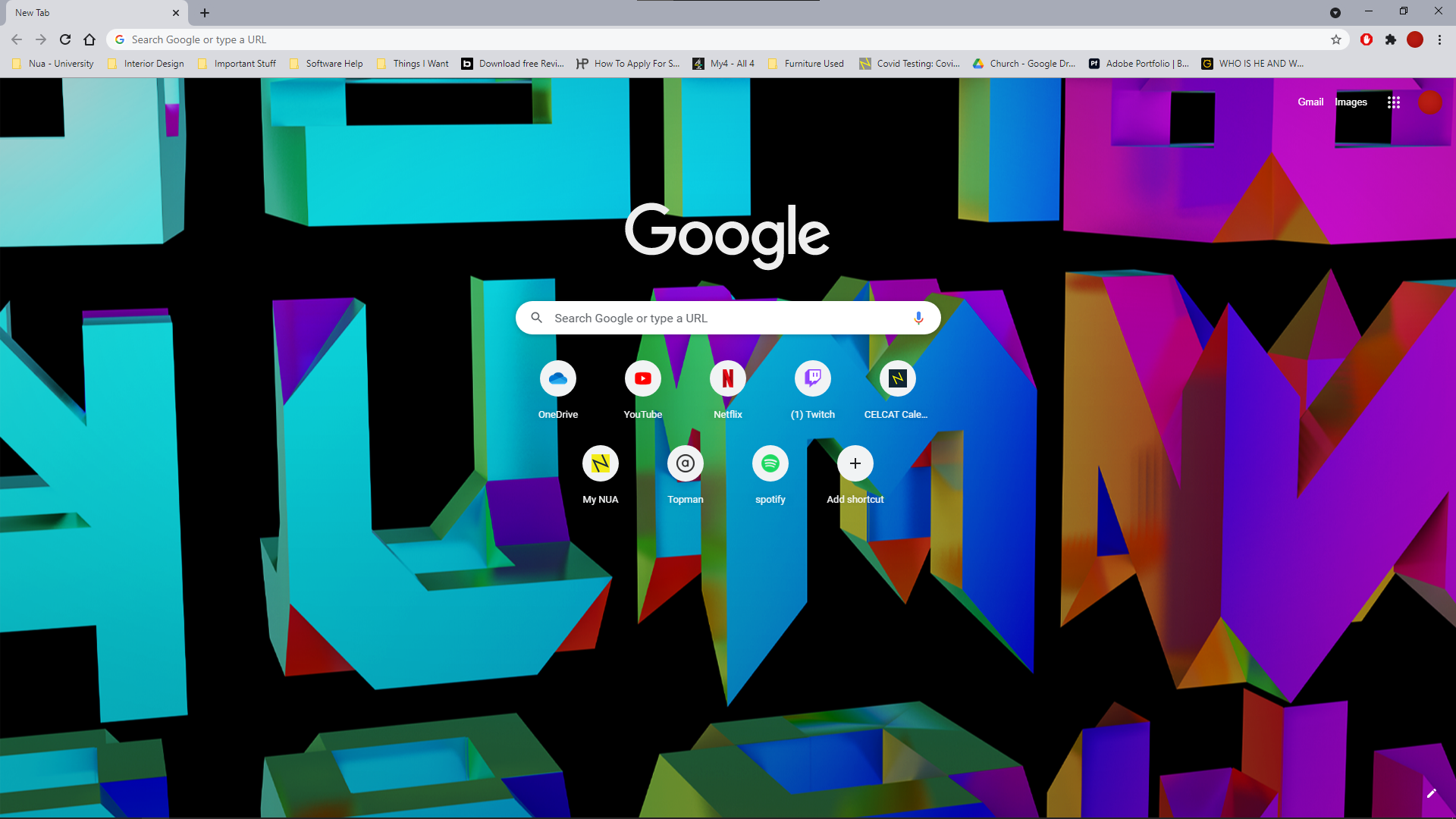Close the New Tab tab
The image size is (1456, 819).
coord(176,13)
